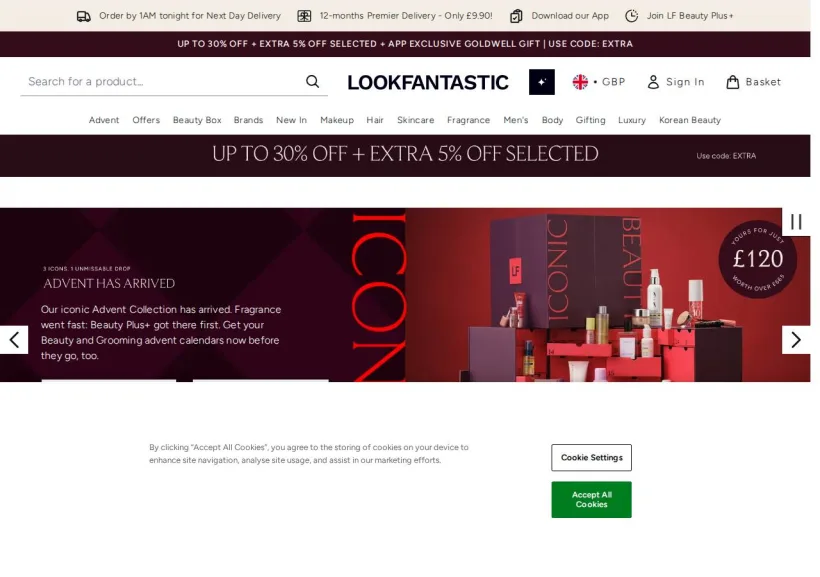Click the LOOKFANTASTIC logo
This screenshot has width=820, height=577.
[x=428, y=82]
